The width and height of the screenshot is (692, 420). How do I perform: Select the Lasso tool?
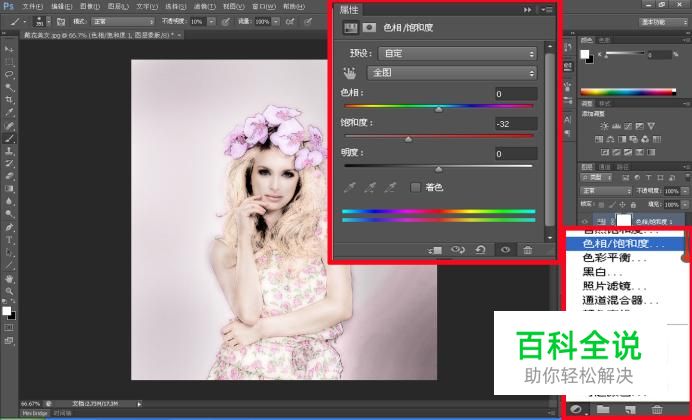point(9,75)
